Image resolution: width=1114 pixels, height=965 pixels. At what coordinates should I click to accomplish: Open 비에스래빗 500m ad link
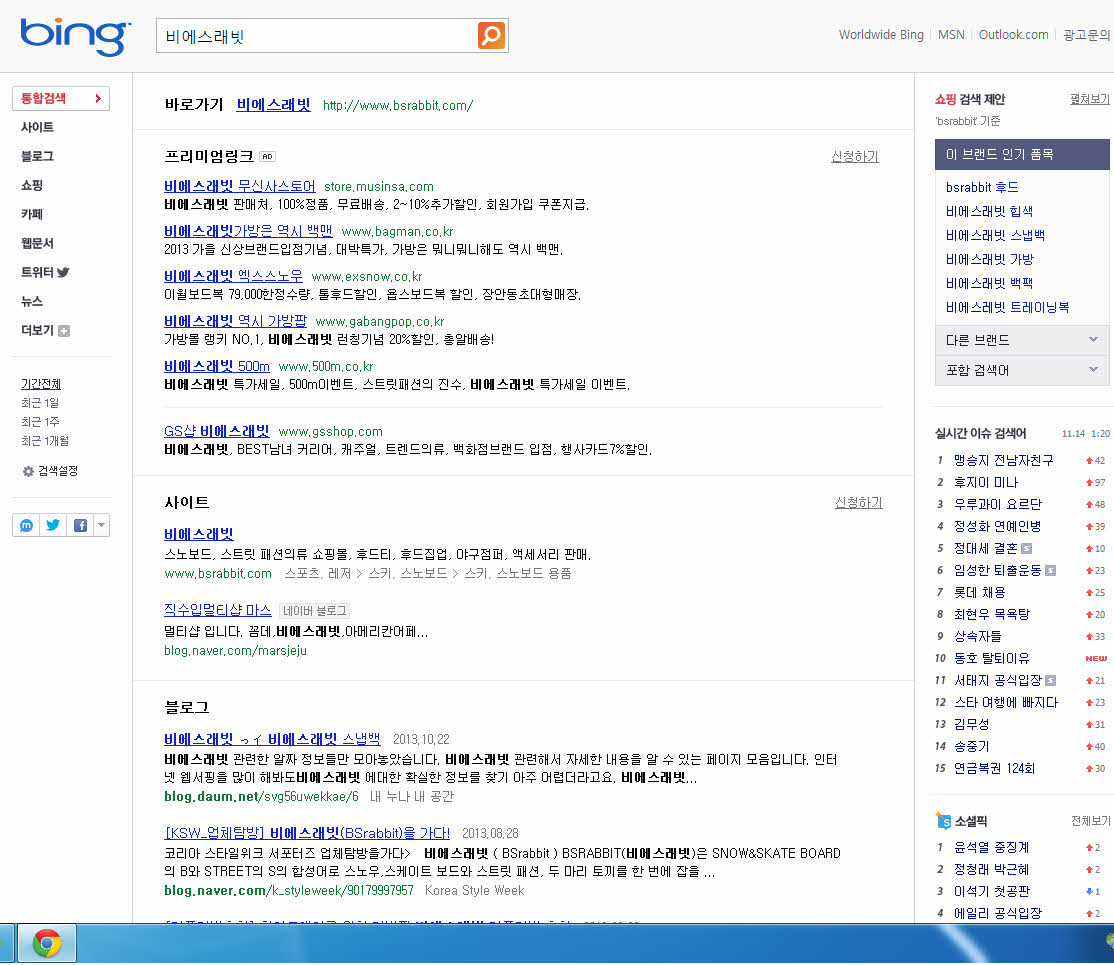tap(217, 367)
